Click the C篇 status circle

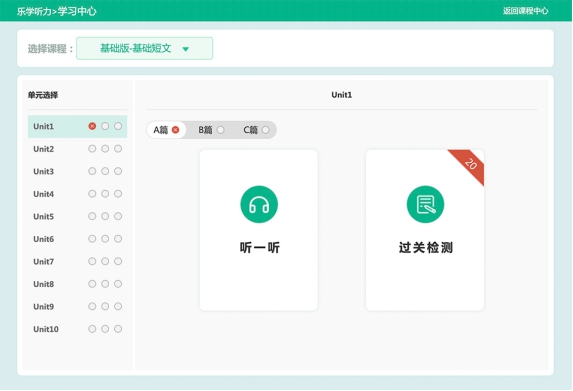266,130
